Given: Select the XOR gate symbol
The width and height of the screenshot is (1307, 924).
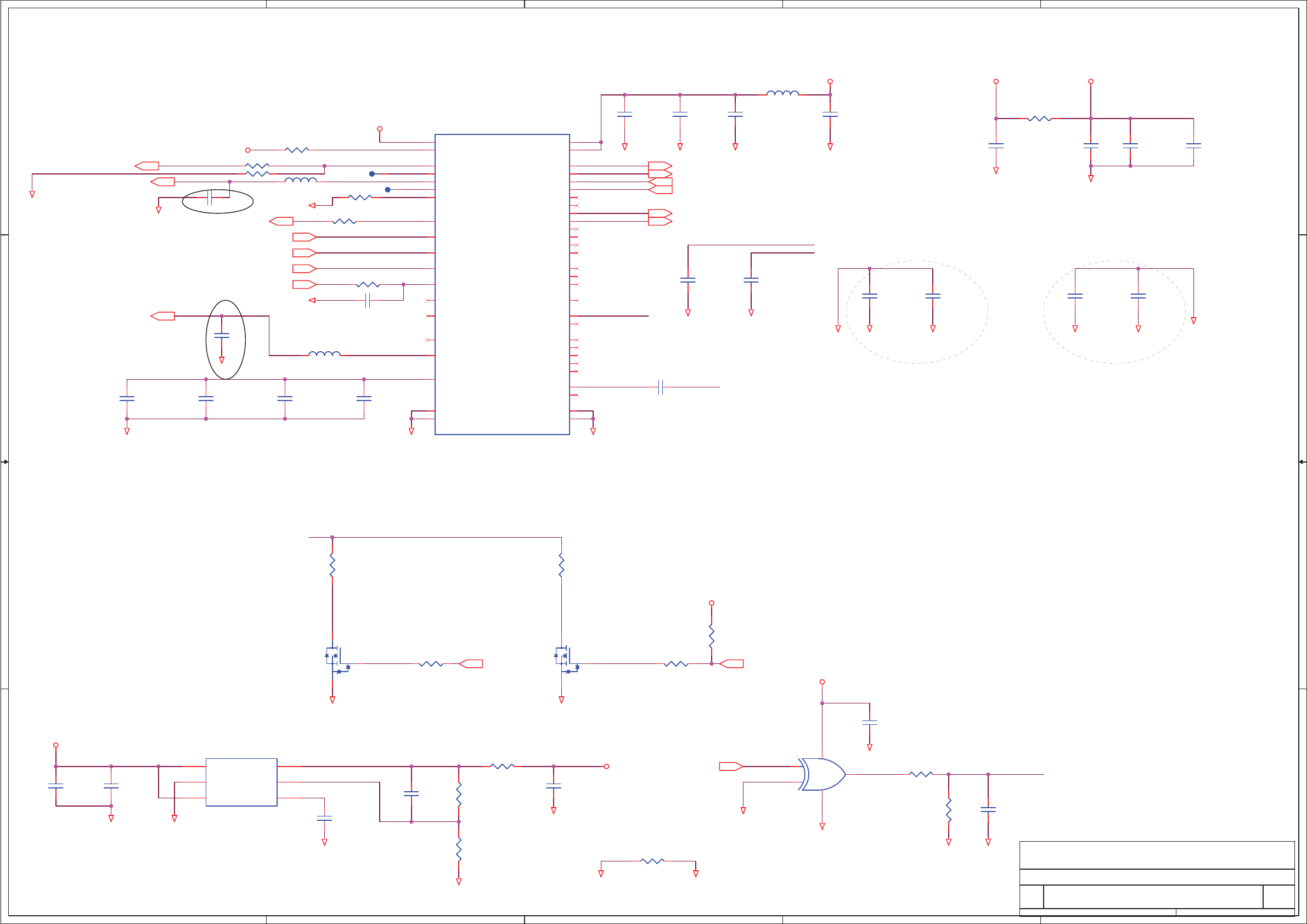Looking at the screenshot, I should coord(823,774).
